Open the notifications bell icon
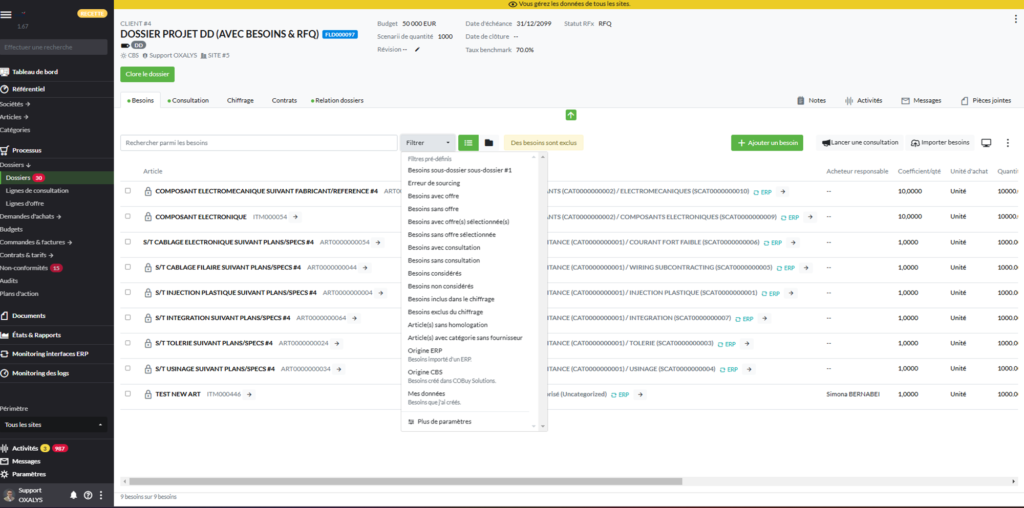Image resolution: width=1024 pixels, height=508 pixels. click(x=74, y=495)
